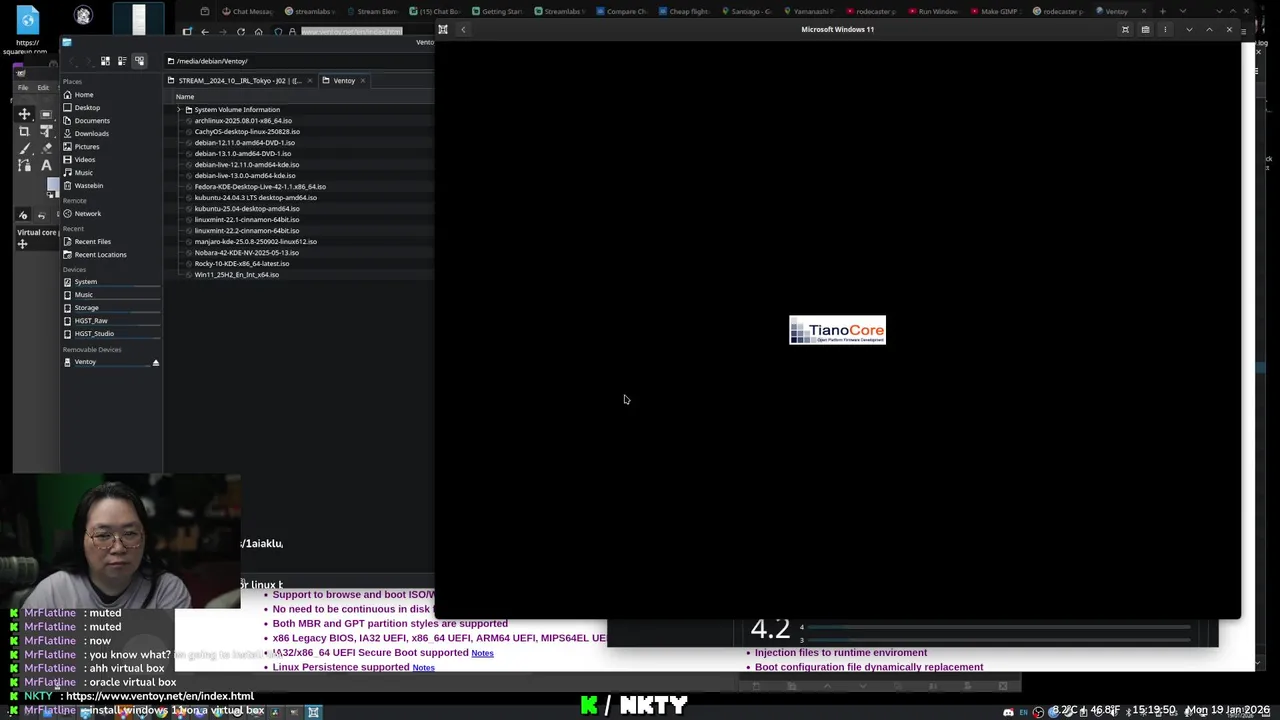The height and width of the screenshot is (720, 1280).
Task: Select the Text tool in GIMP
Action: tap(46, 165)
